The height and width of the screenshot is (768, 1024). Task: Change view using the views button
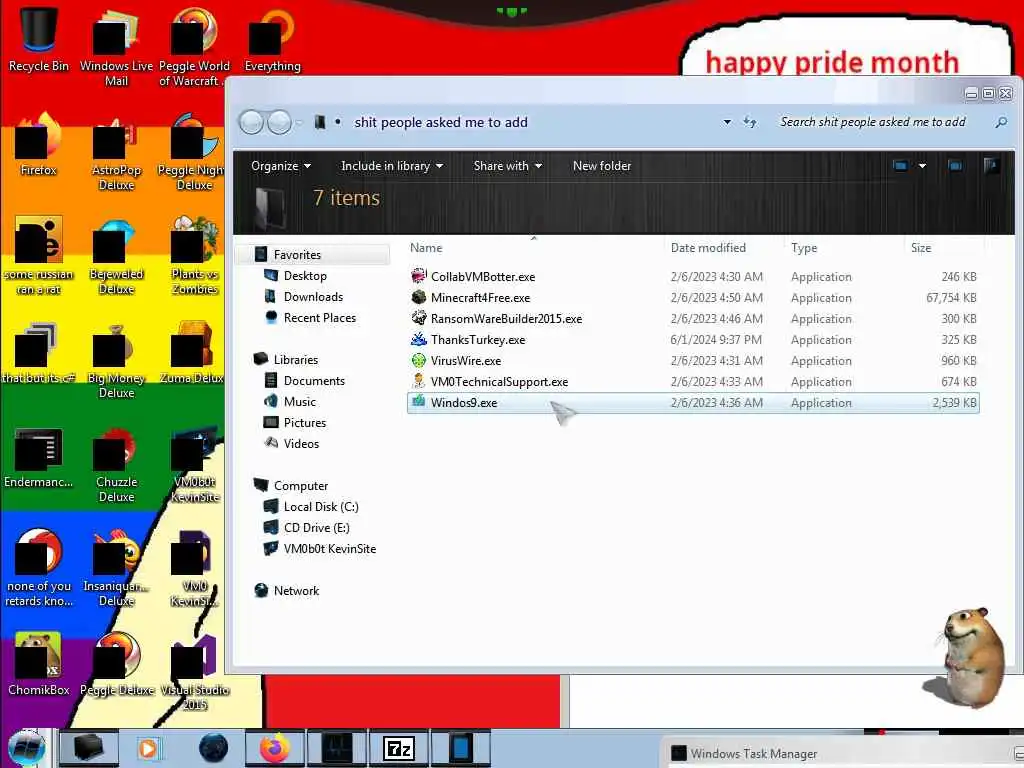[901, 166]
